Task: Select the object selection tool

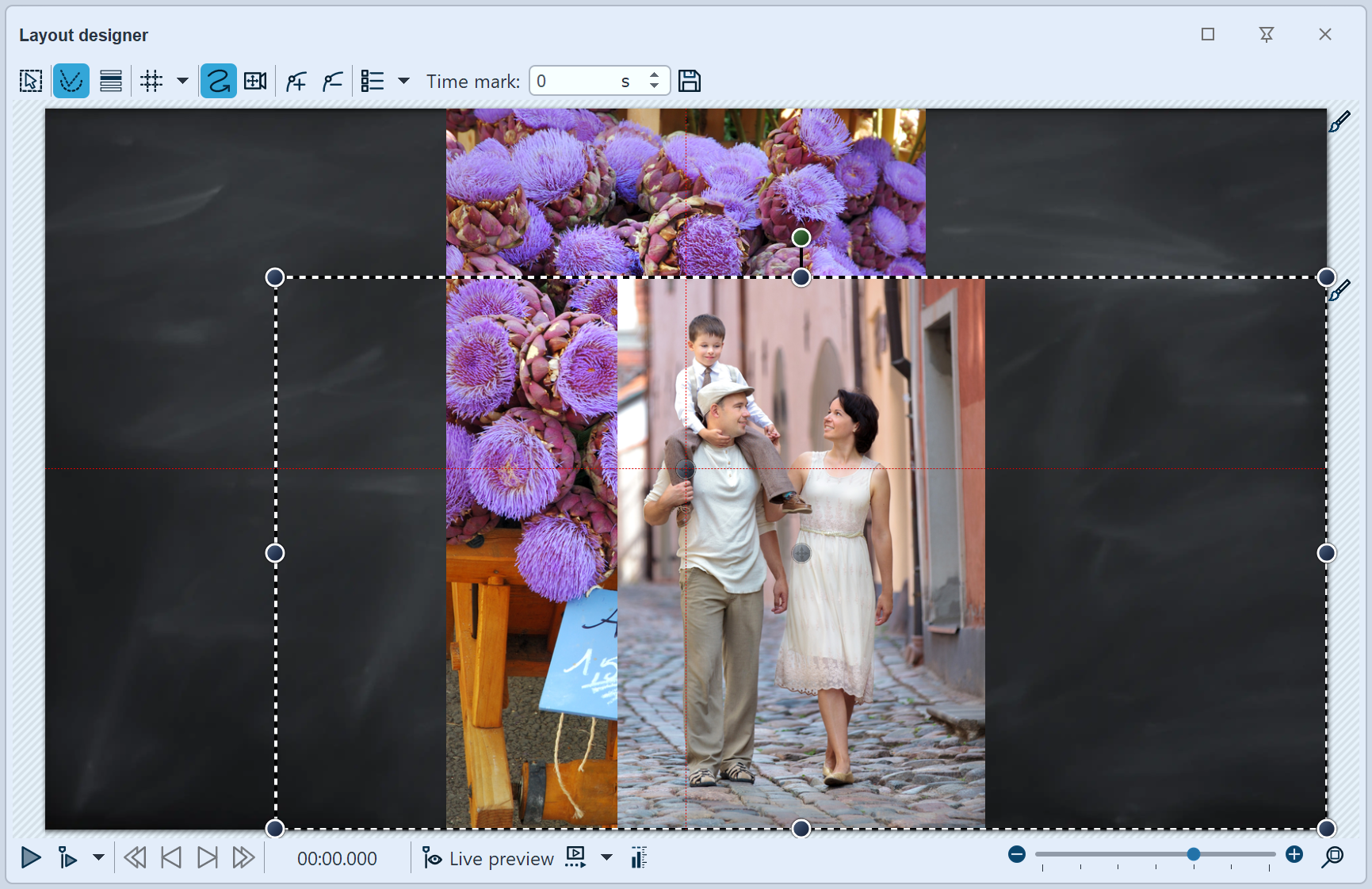Action: 30,80
